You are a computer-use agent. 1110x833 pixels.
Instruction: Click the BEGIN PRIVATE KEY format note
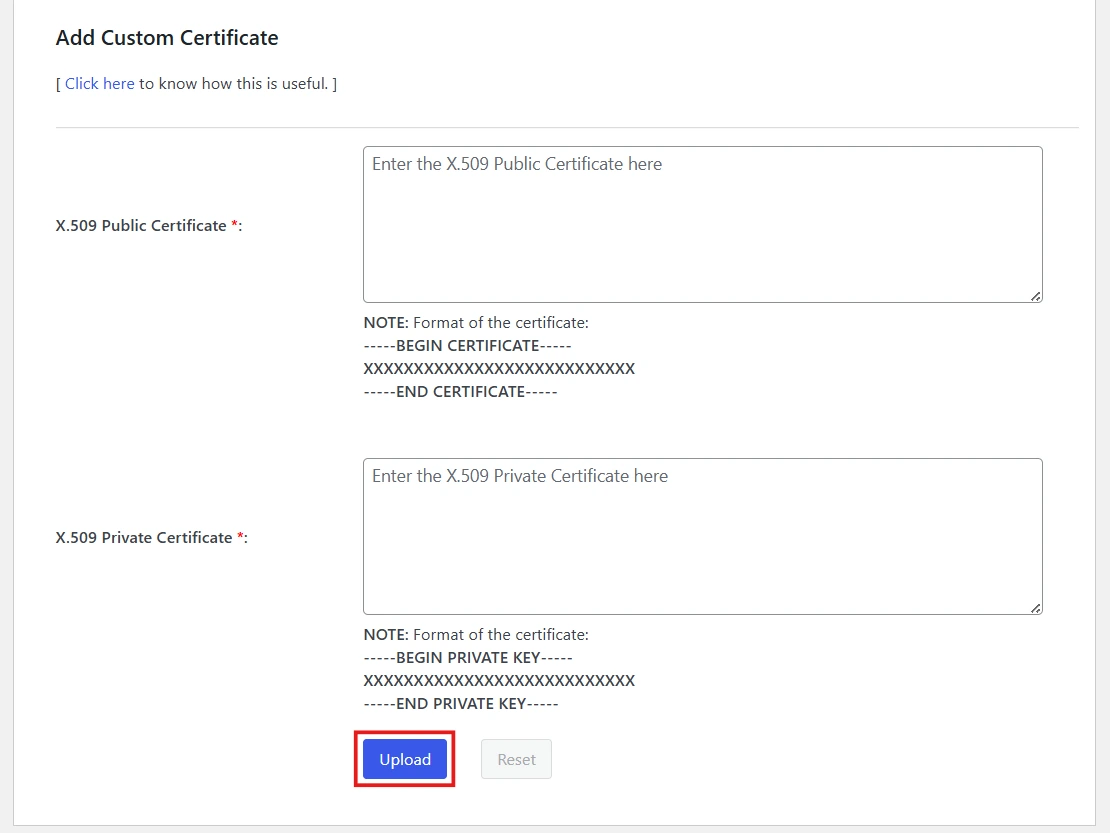pyautogui.click(x=468, y=657)
